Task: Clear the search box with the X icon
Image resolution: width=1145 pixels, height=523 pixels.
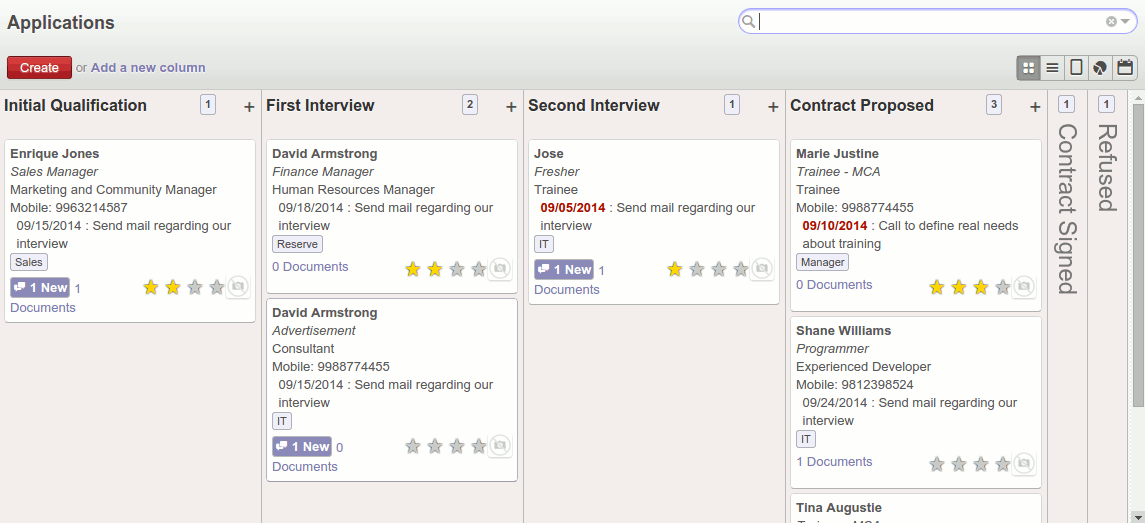Action: click(1111, 21)
